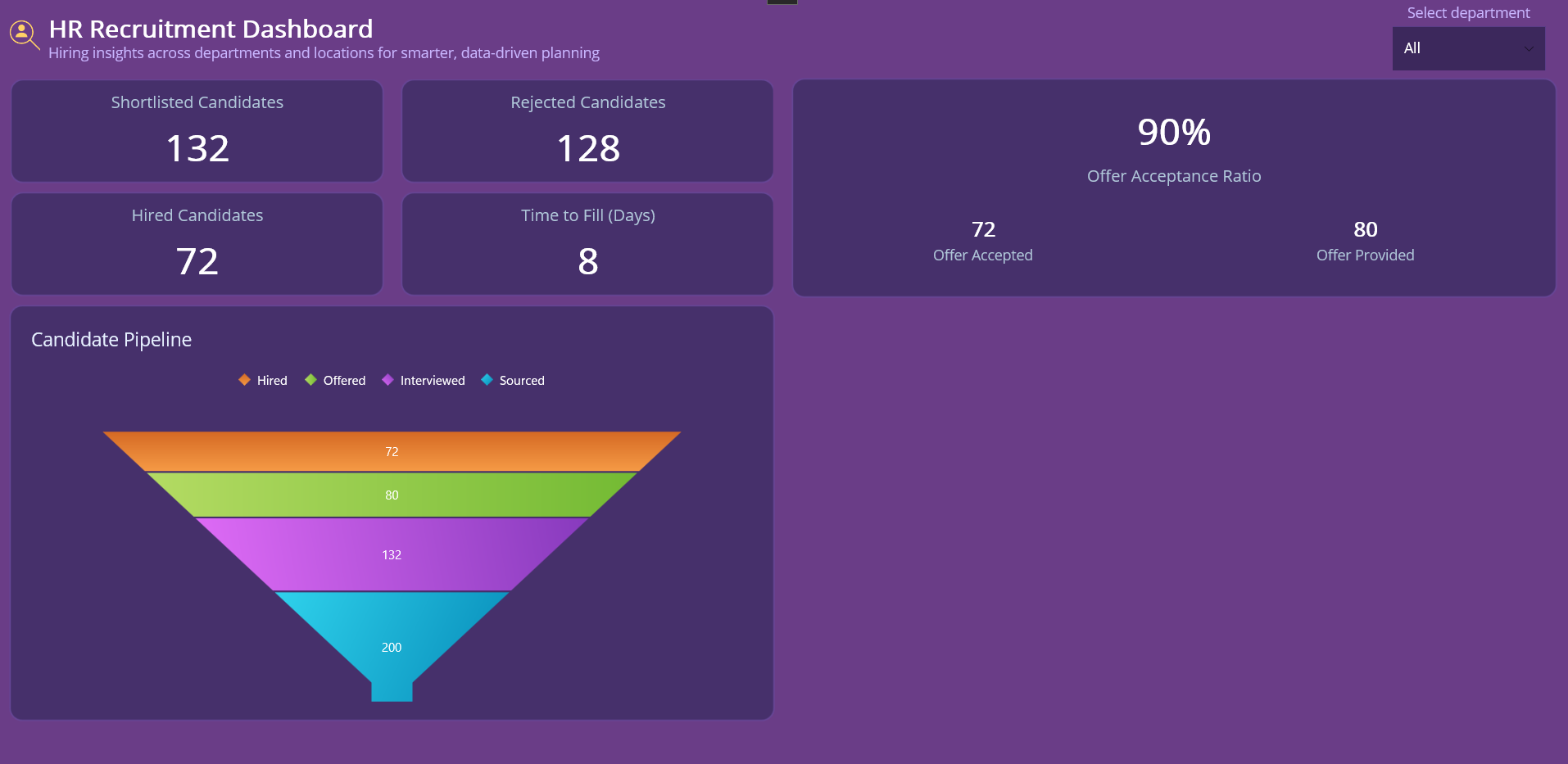1568x764 pixels.
Task: Expand department filter showing All
Action: tap(1467, 48)
